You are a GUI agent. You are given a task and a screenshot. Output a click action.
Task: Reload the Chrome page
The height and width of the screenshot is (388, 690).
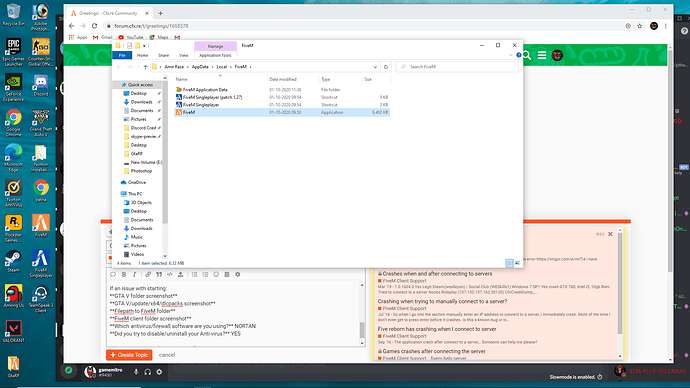[94, 26]
